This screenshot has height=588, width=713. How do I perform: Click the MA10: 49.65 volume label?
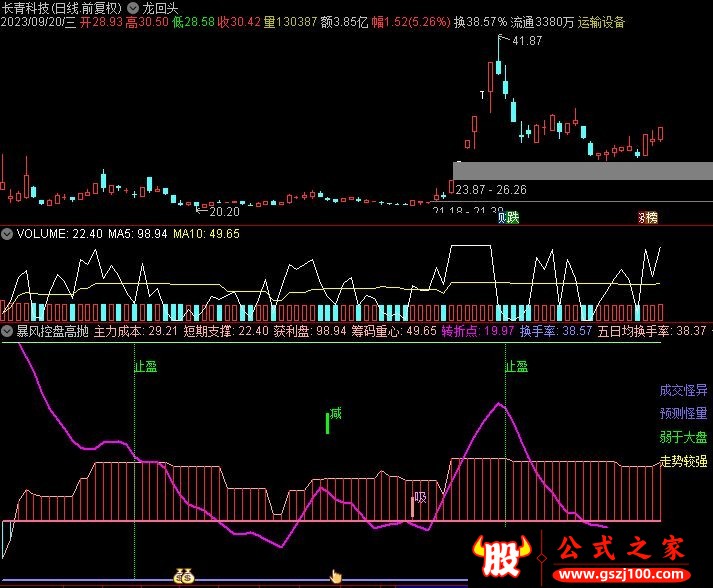206,234
